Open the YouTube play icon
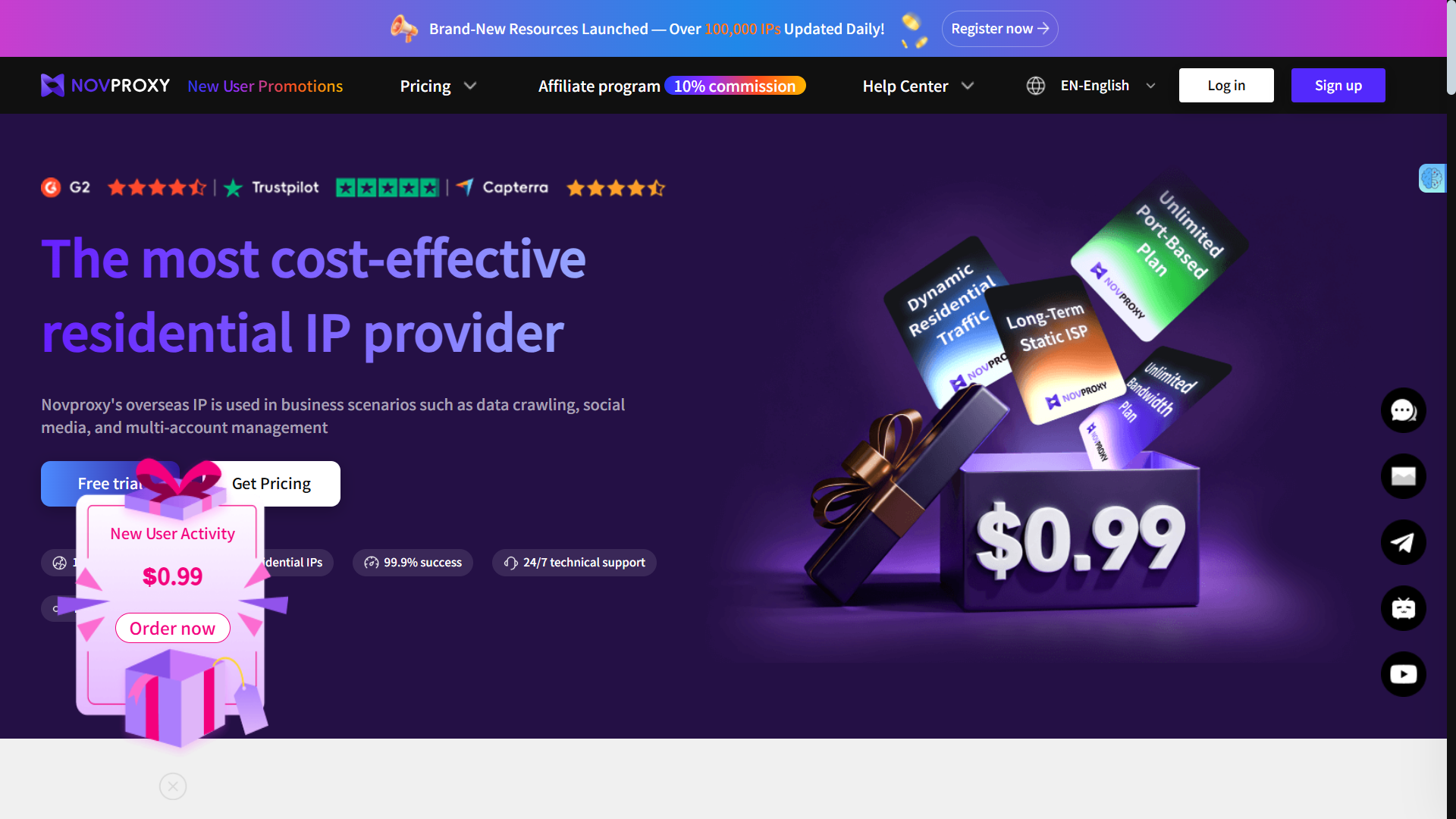 pos(1403,674)
